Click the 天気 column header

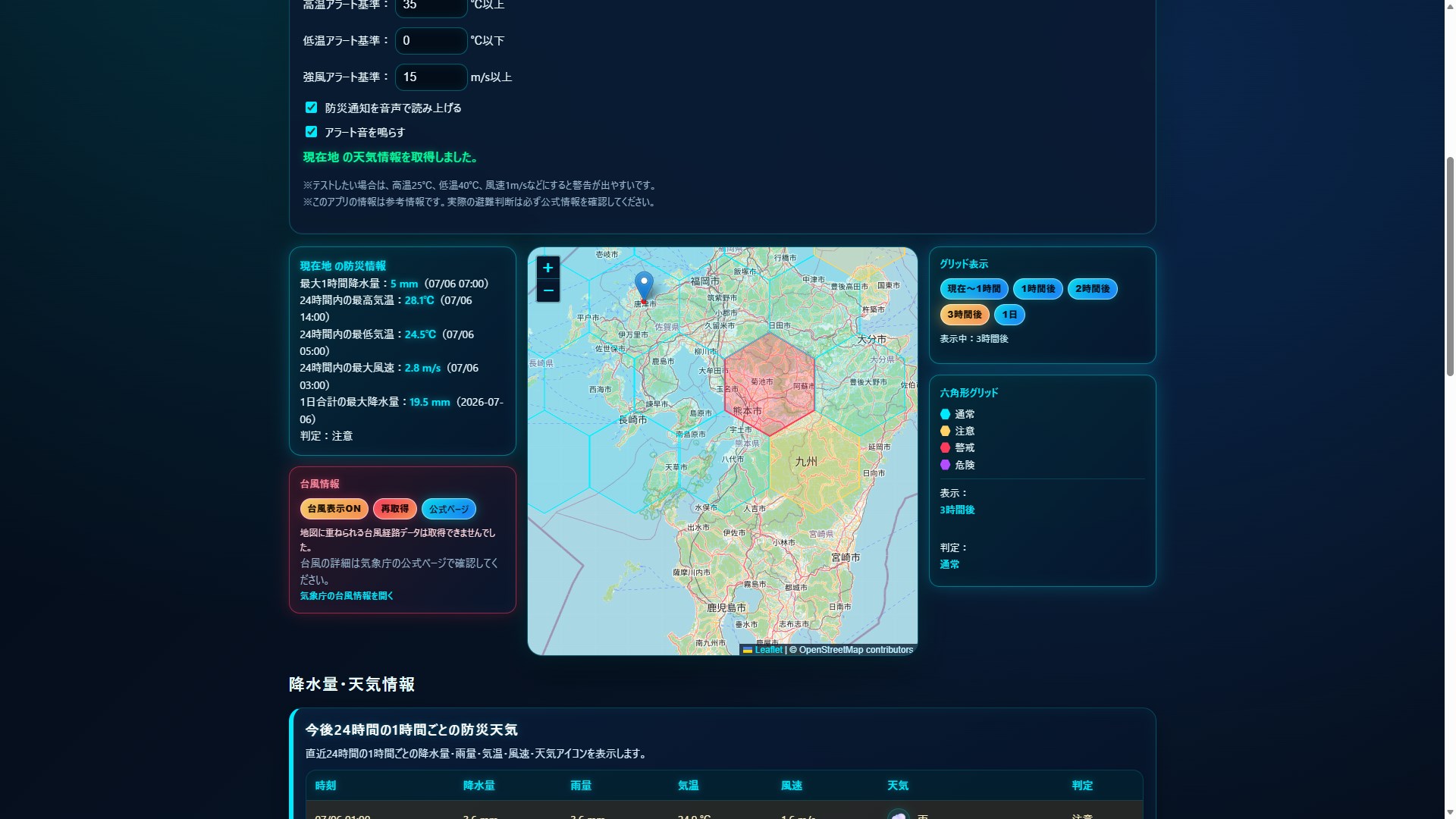(898, 786)
